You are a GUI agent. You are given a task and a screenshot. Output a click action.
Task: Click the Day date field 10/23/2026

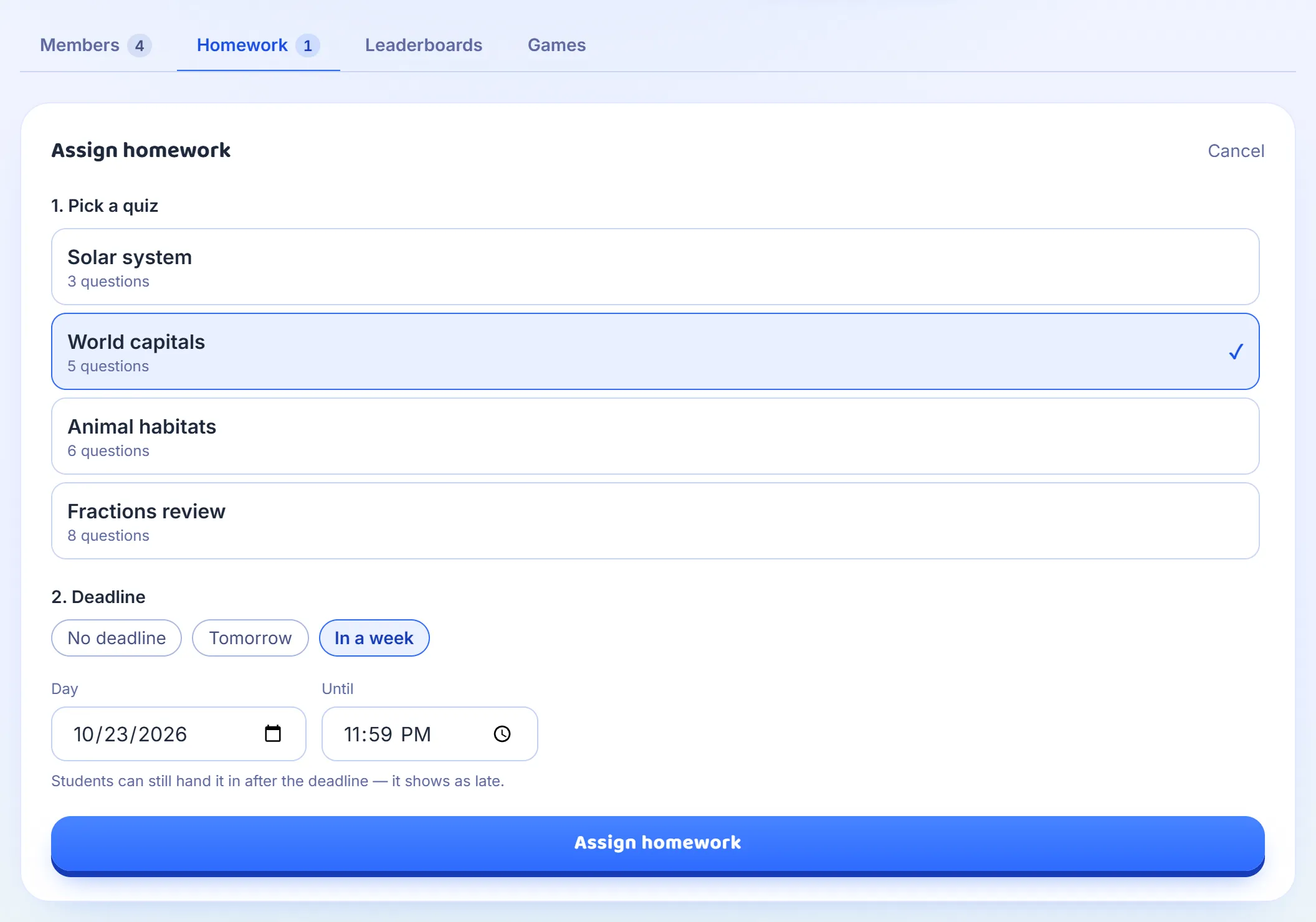pyautogui.click(x=179, y=734)
